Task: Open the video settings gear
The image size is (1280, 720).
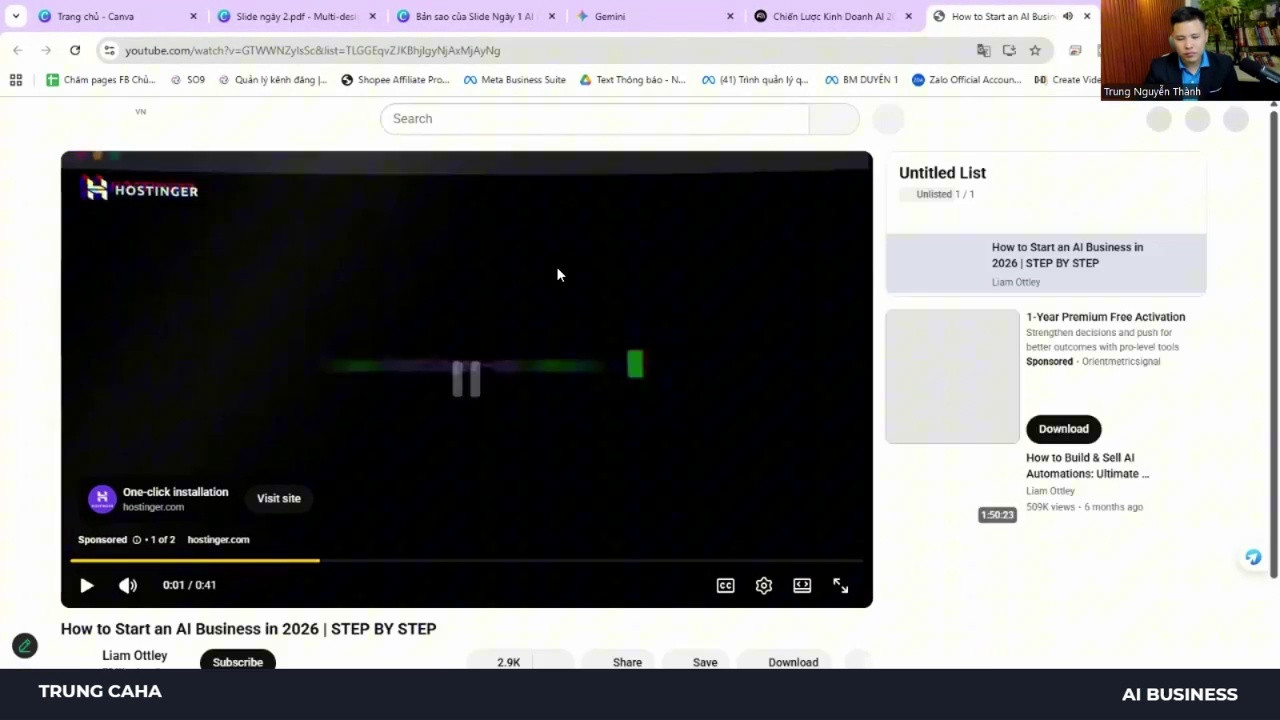Action: [764, 586]
